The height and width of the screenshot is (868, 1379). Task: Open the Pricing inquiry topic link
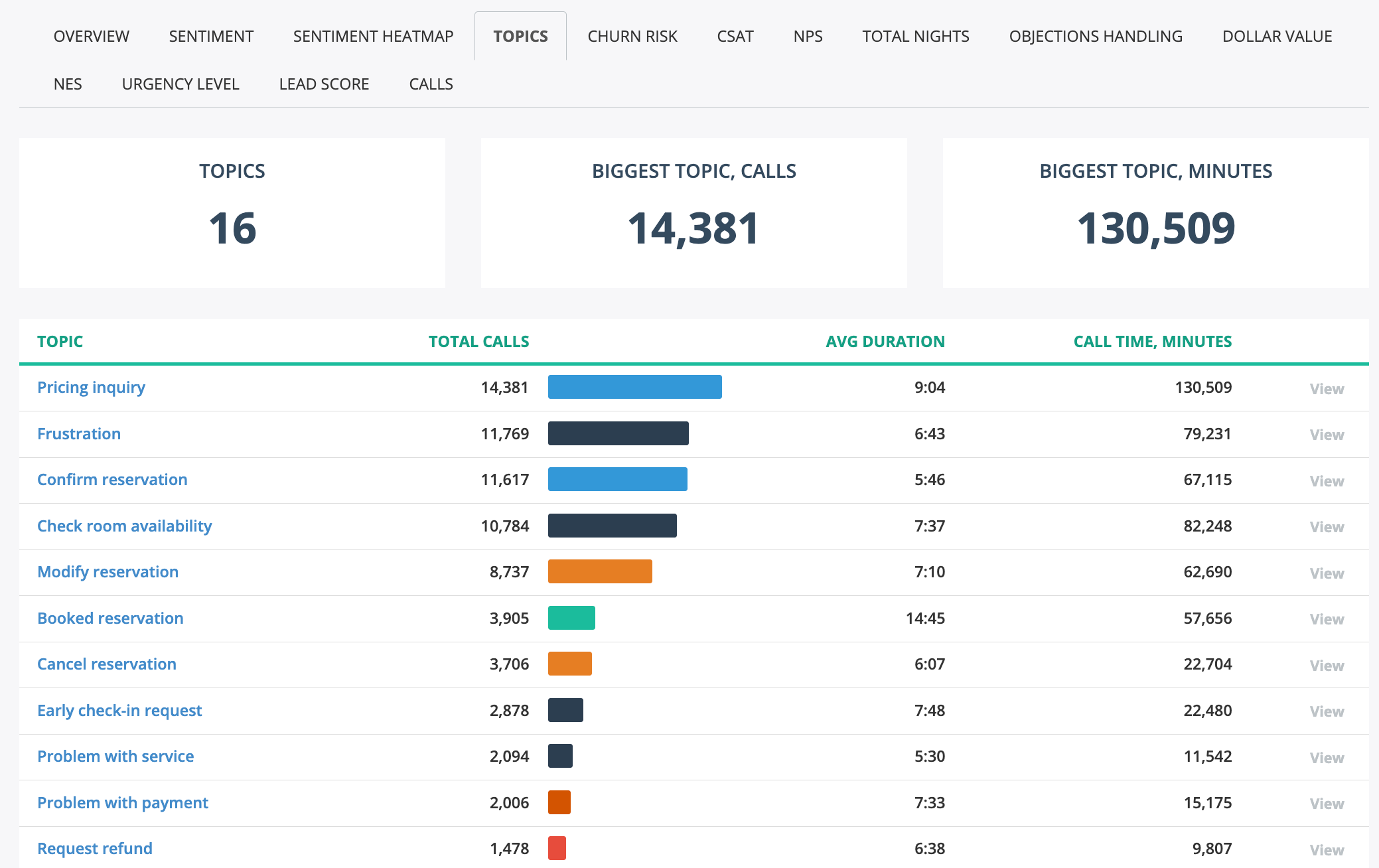pyautogui.click(x=91, y=388)
